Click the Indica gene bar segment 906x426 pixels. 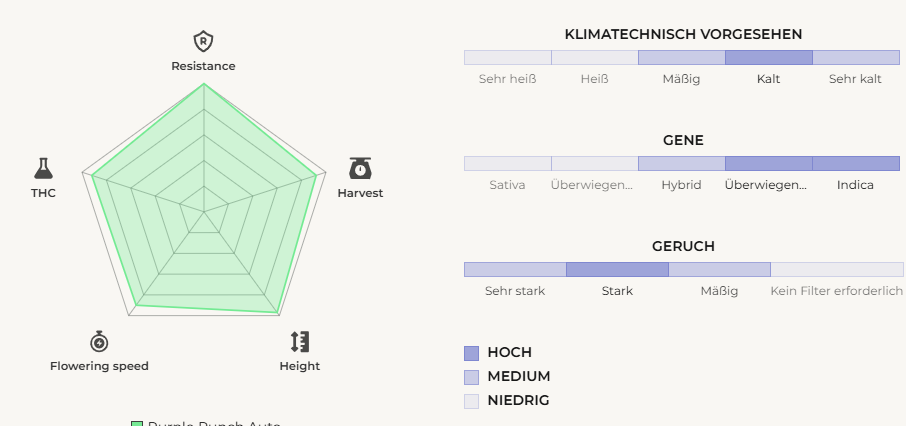tap(856, 163)
